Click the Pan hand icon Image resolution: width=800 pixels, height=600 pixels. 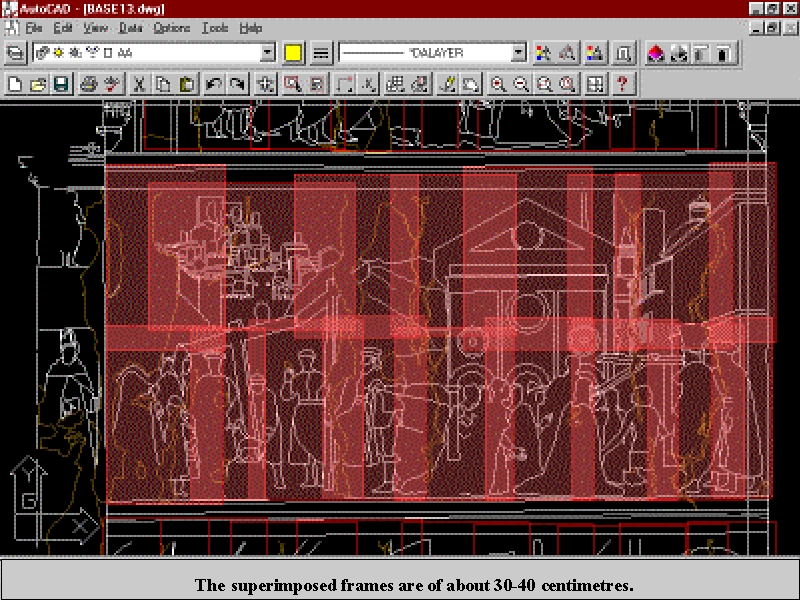tap(470, 84)
